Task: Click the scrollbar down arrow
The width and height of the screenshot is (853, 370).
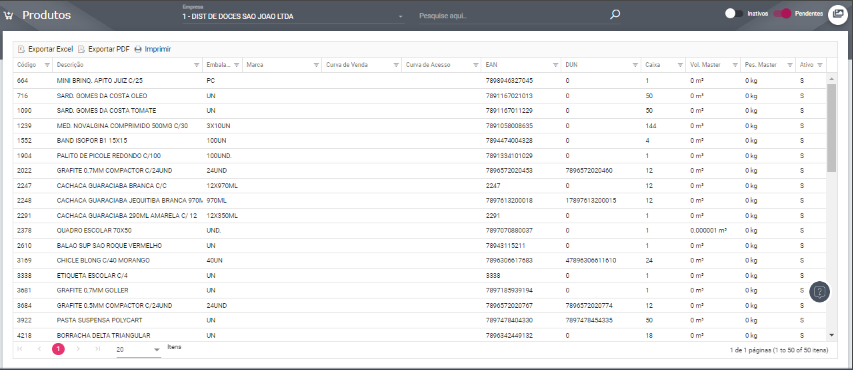Action: 831,335
